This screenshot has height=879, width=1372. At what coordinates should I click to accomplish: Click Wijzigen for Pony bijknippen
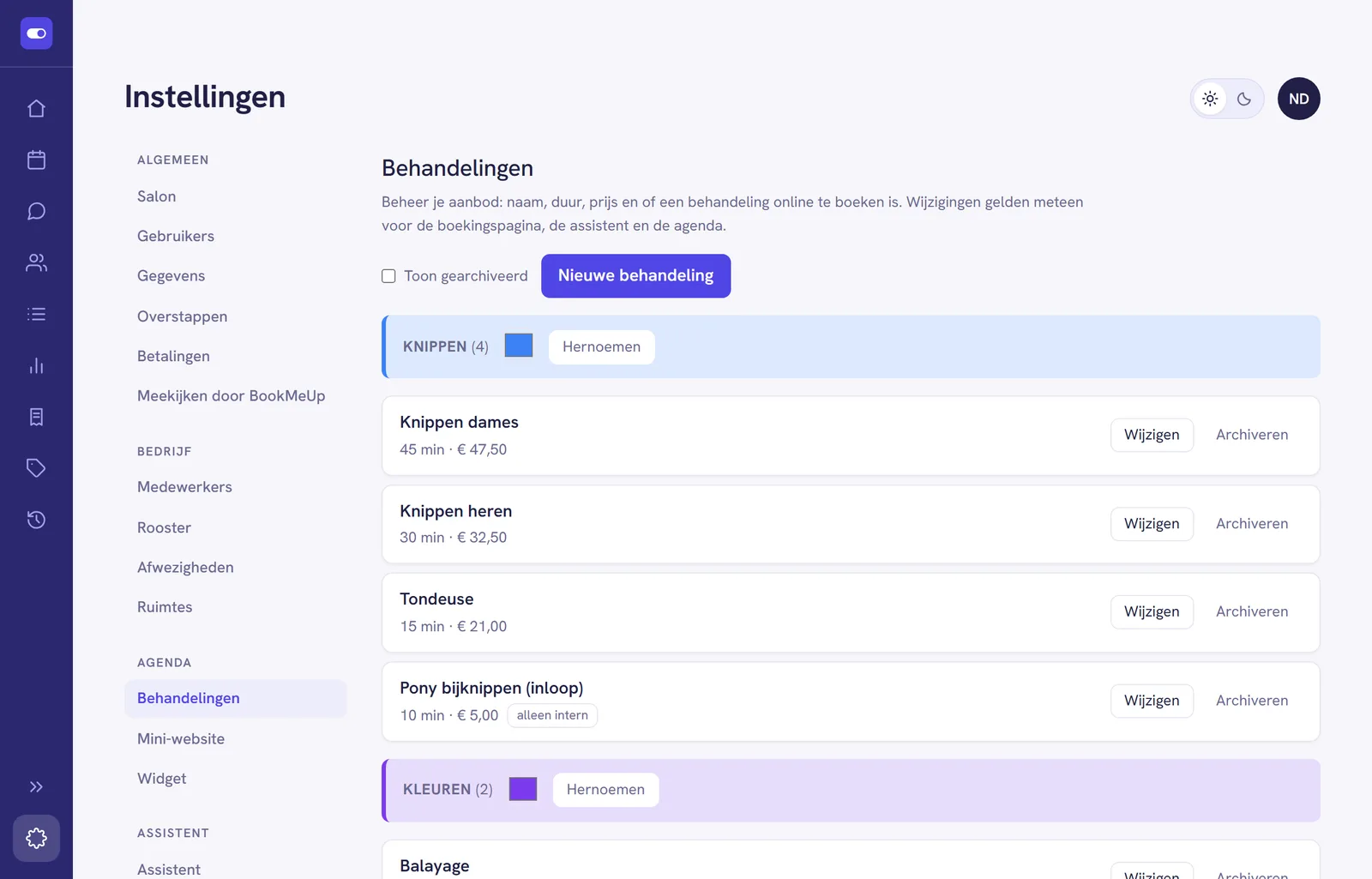1152,701
